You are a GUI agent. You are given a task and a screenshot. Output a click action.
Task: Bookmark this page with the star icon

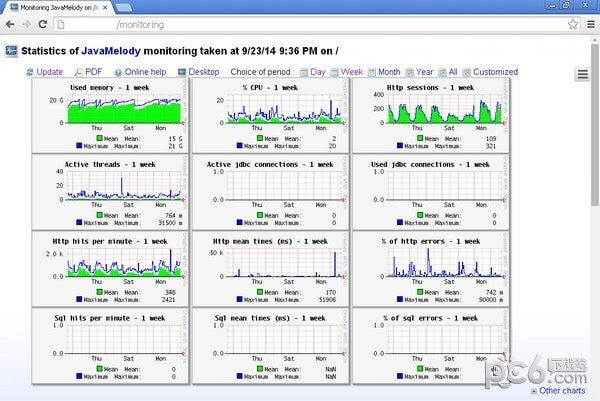click(x=572, y=24)
